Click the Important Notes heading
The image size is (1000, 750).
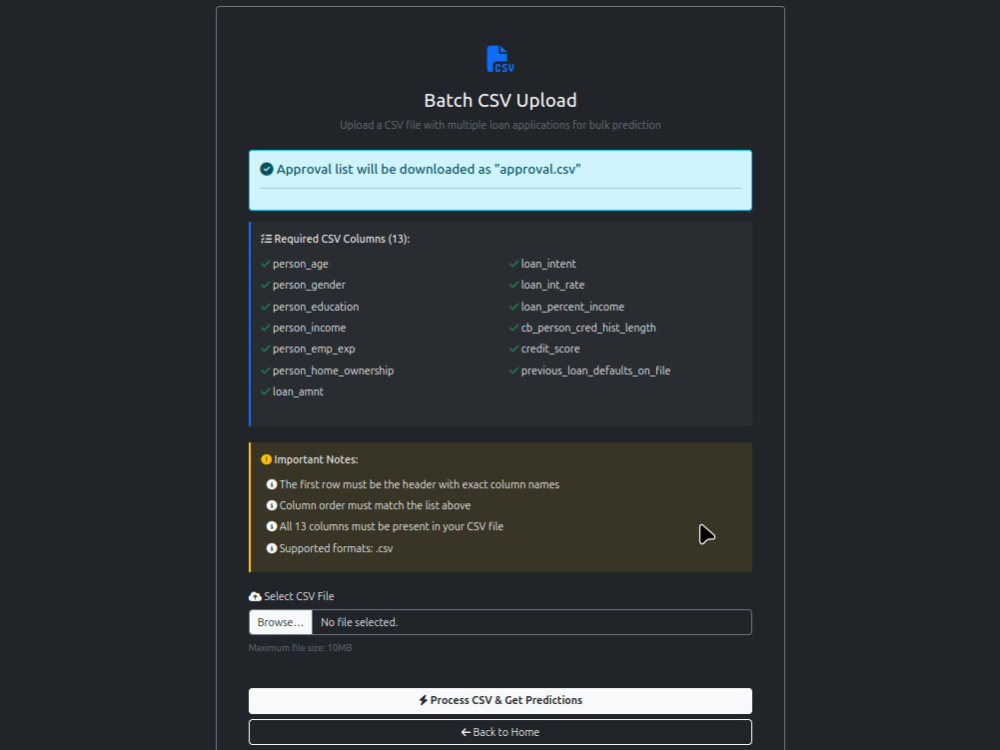click(316, 459)
